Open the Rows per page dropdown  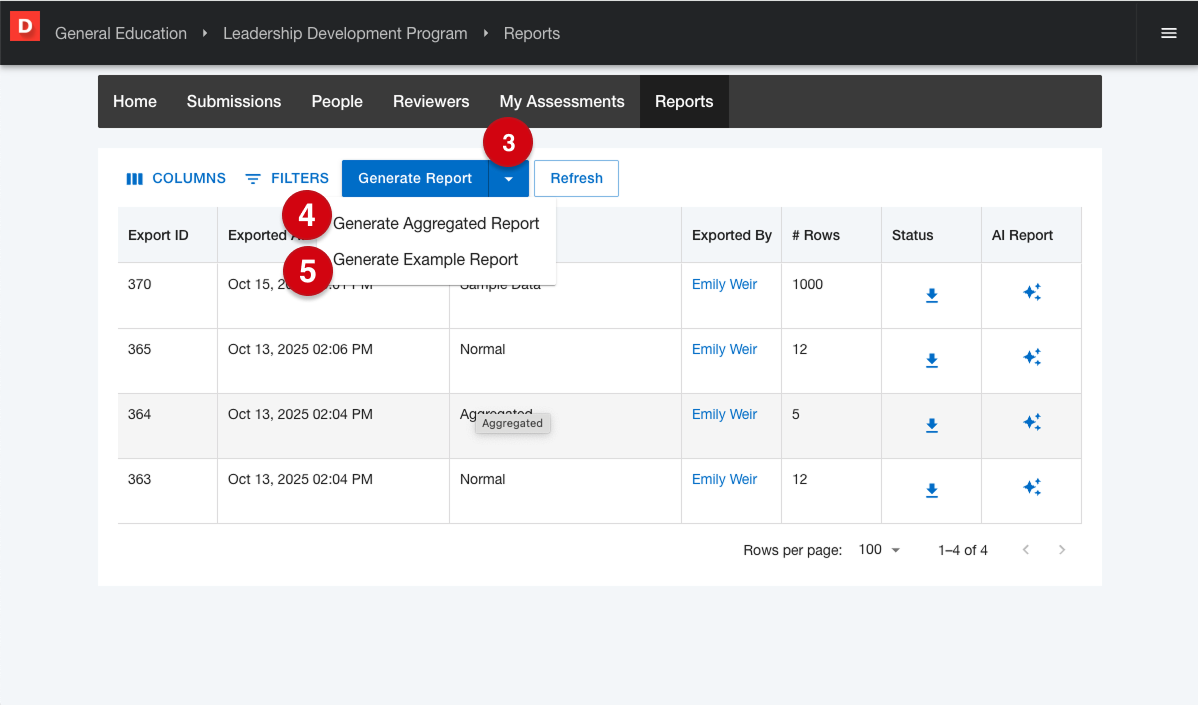(879, 550)
